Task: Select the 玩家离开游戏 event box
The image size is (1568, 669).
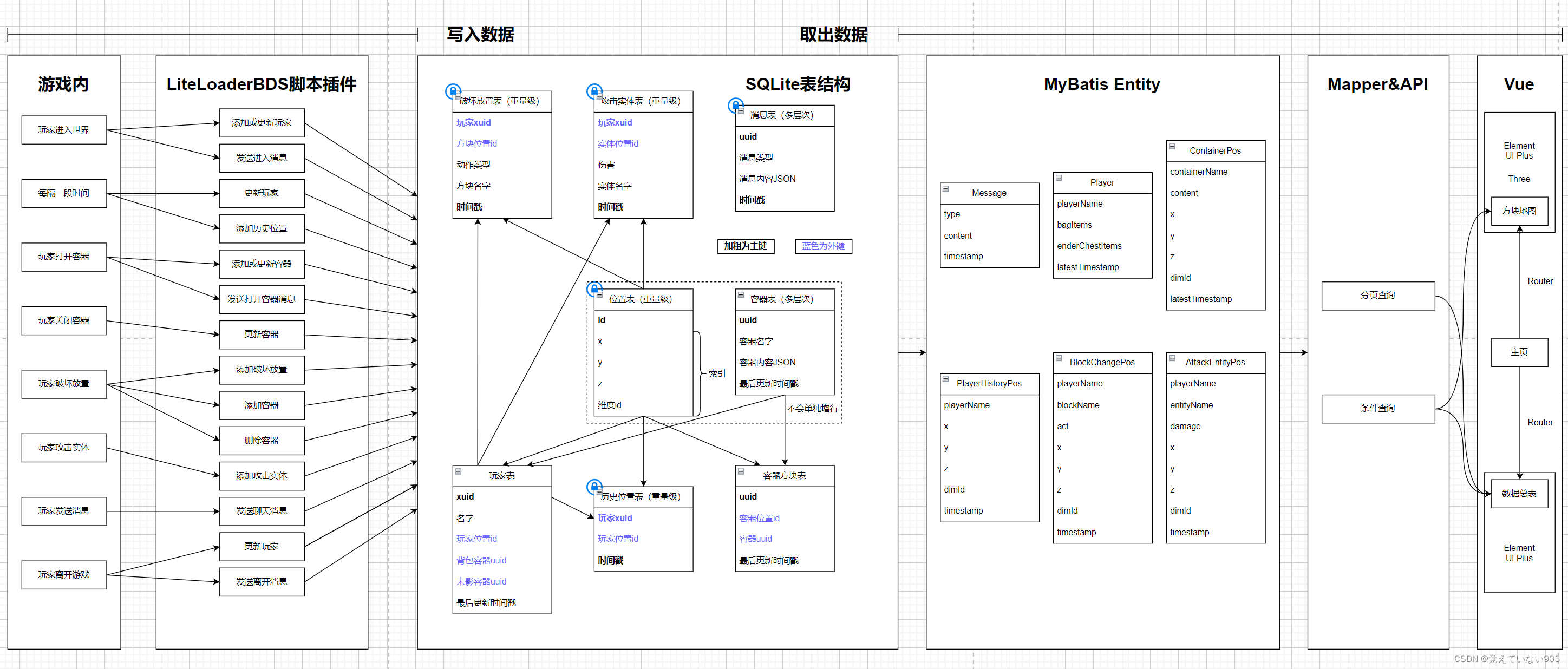Action: coord(64,575)
